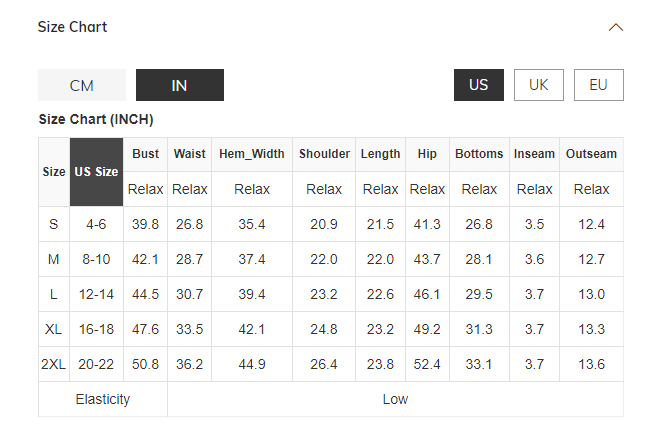Switch size region to UK
This screenshot has height=443, width=666.
(539, 85)
